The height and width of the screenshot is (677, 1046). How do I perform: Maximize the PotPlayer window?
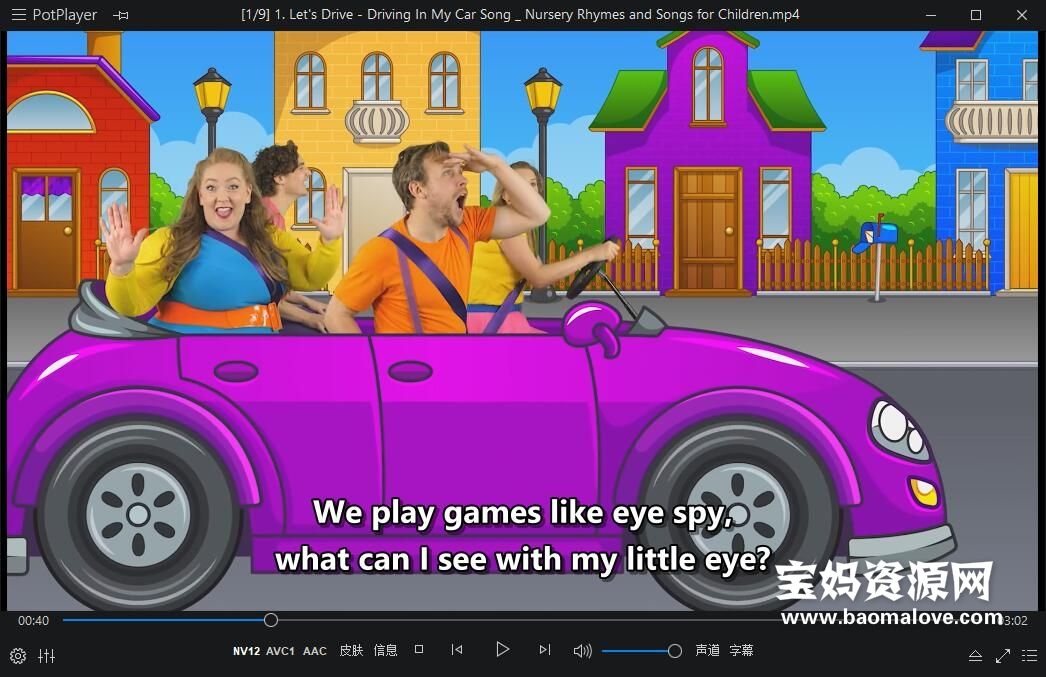pyautogui.click(x=975, y=15)
